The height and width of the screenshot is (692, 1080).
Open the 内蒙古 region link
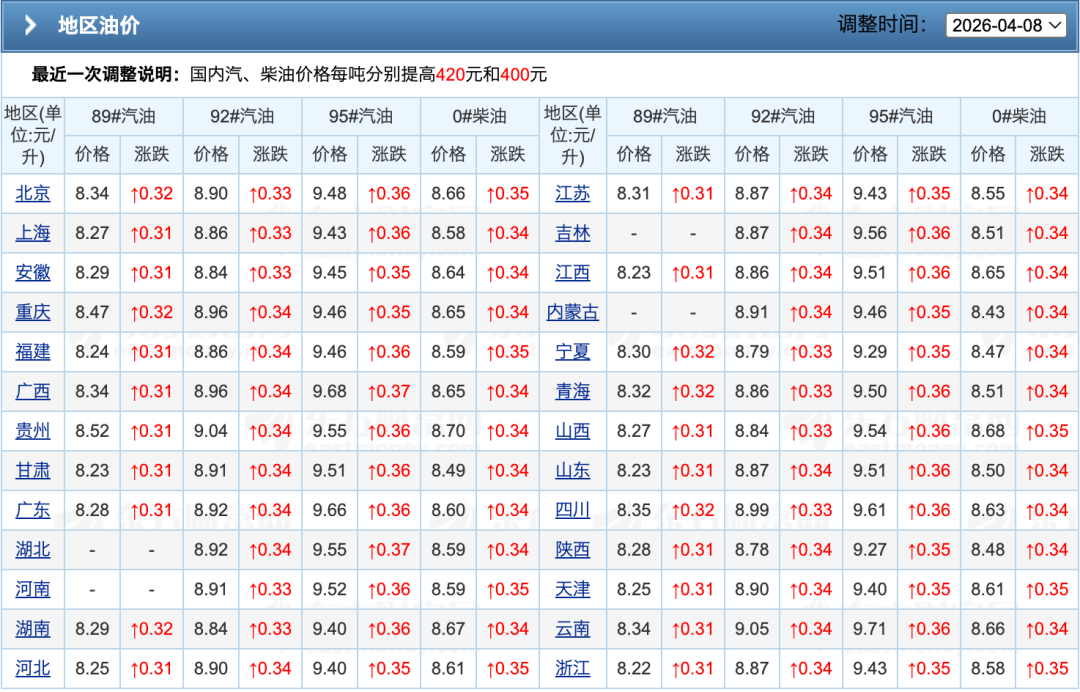pyautogui.click(x=572, y=312)
